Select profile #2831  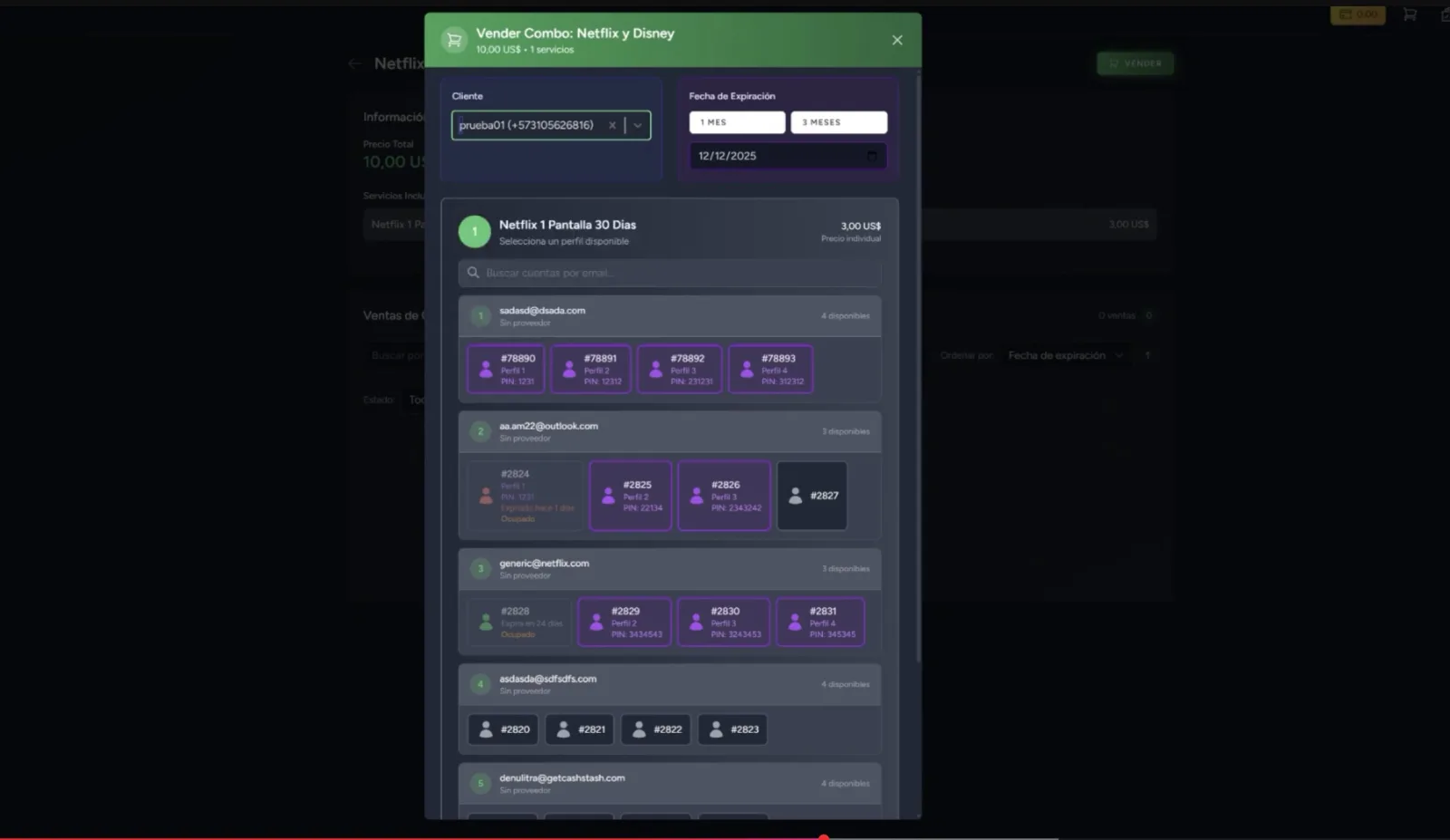coord(820,622)
